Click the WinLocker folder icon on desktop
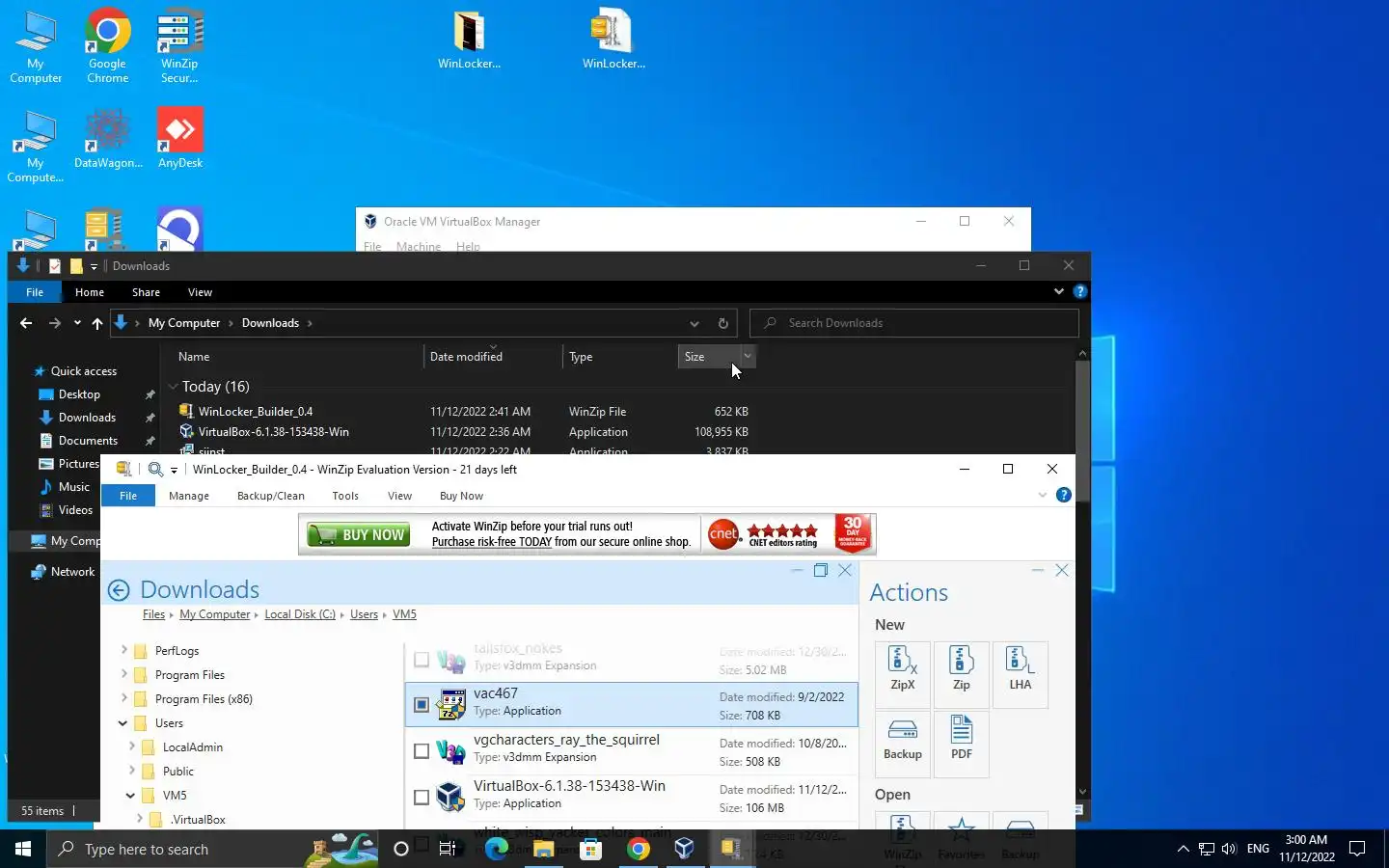Viewport: 1389px width, 868px height. coord(469,41)
